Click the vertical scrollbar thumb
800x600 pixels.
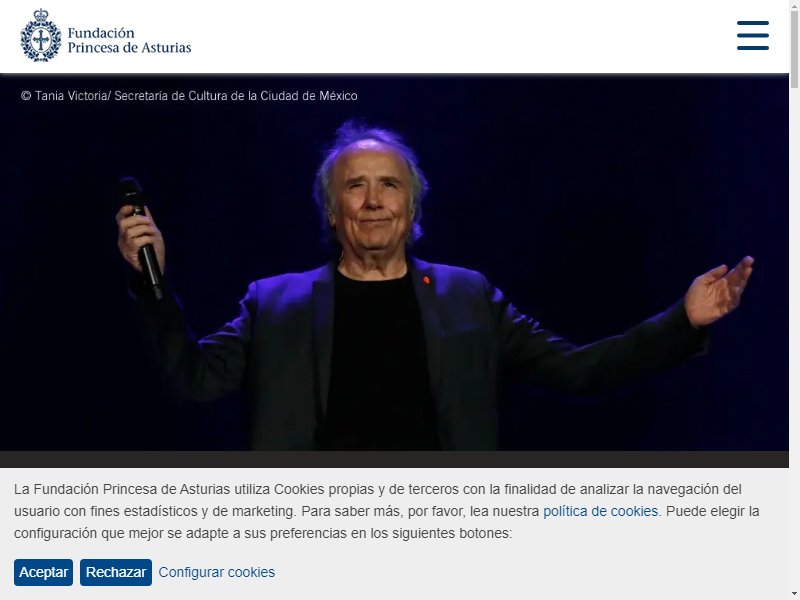pyautogui.click(x=794, y=48)
